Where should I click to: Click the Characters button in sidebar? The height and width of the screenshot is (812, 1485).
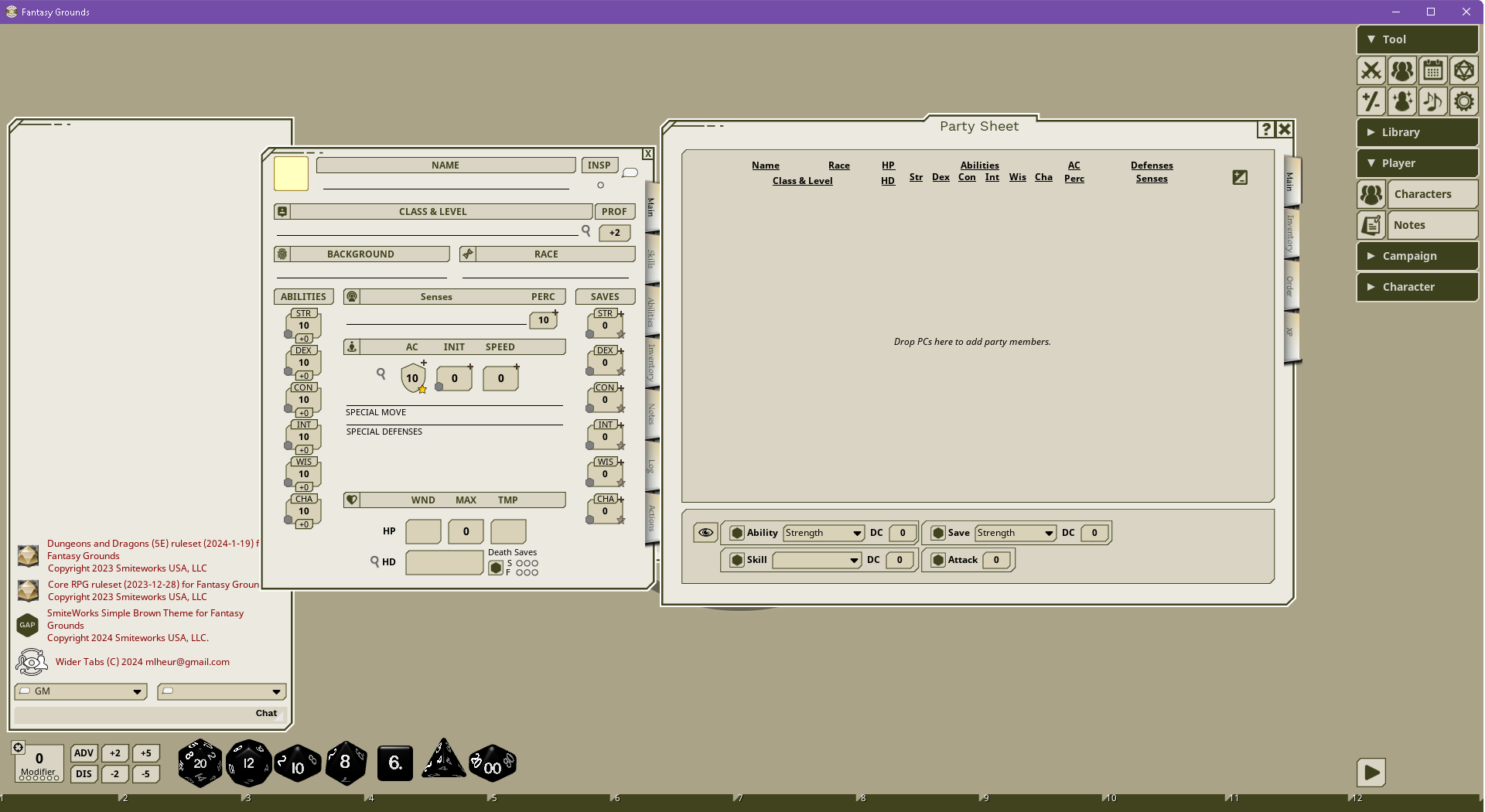(1432, 194)
